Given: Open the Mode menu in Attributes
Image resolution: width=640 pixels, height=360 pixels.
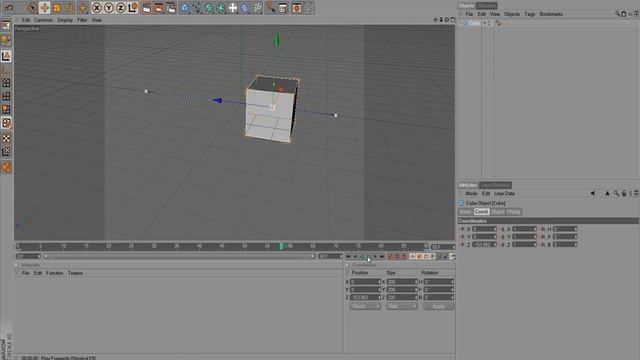Looking at the screenshot, I should (471, 193).
